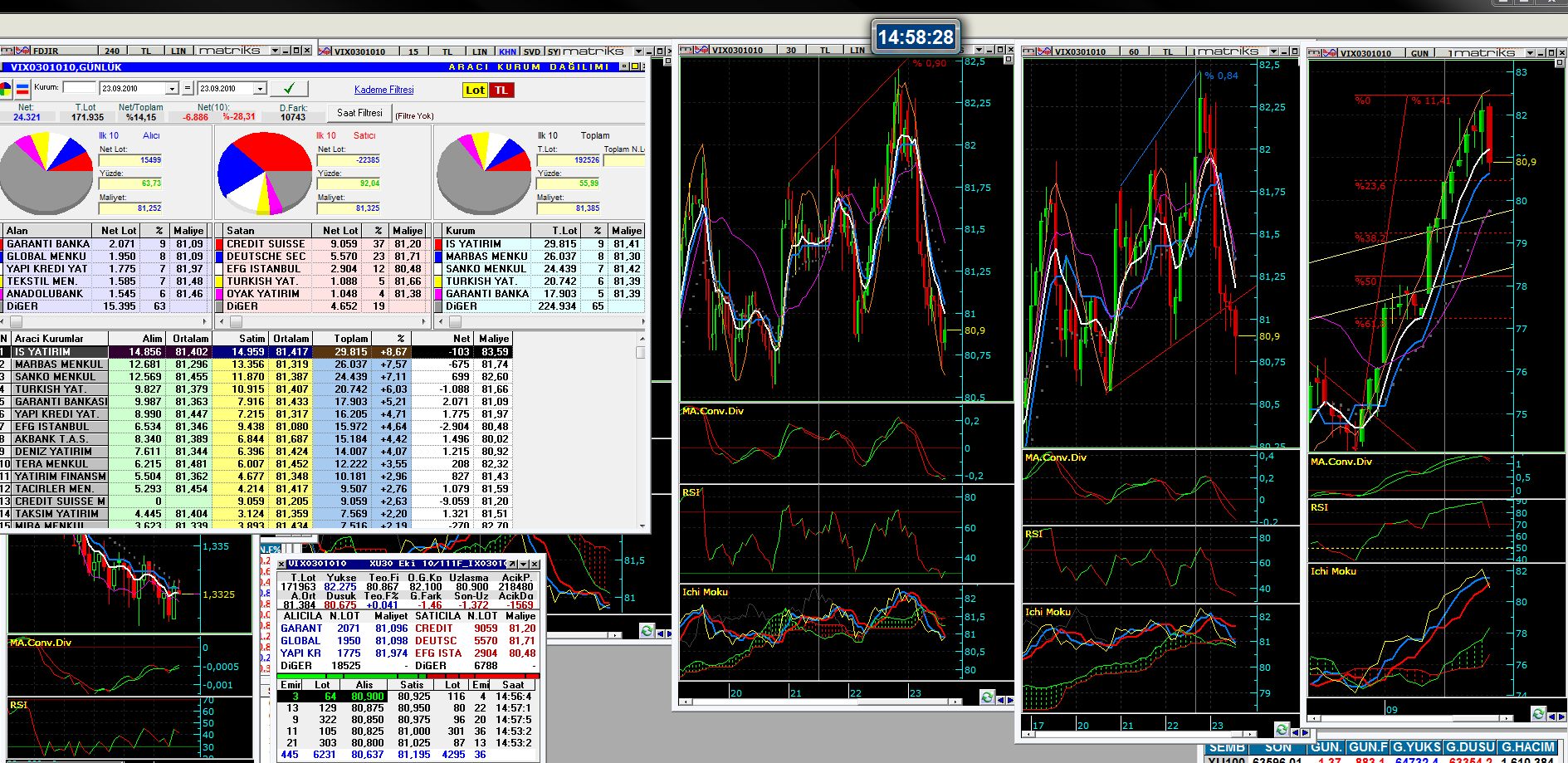The width and height of the screenshot is (1568, 763).
Task: Open the start date dropdown
Action: pos(172,88)
